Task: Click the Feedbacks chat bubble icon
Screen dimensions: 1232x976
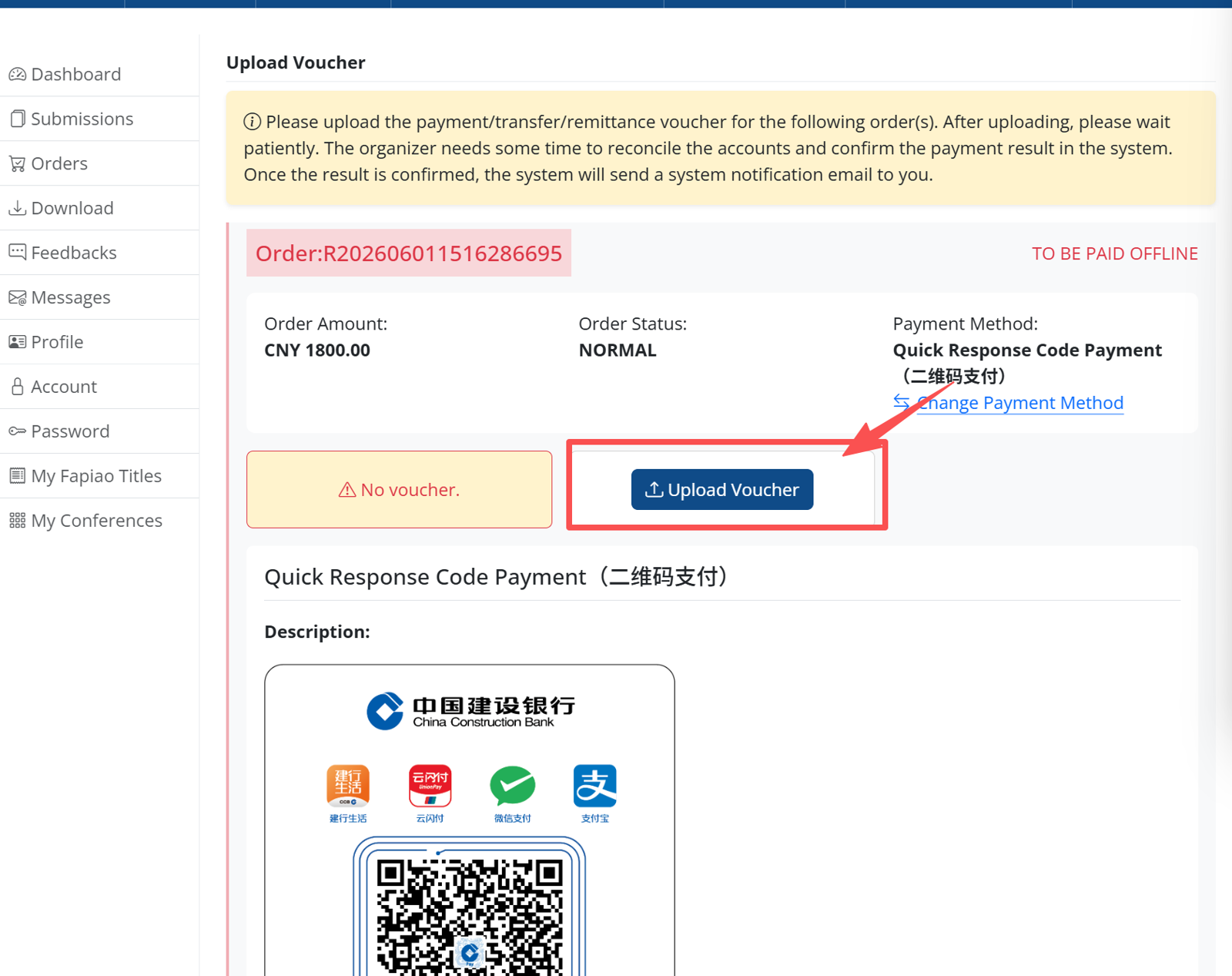Action: pos(17,252)
